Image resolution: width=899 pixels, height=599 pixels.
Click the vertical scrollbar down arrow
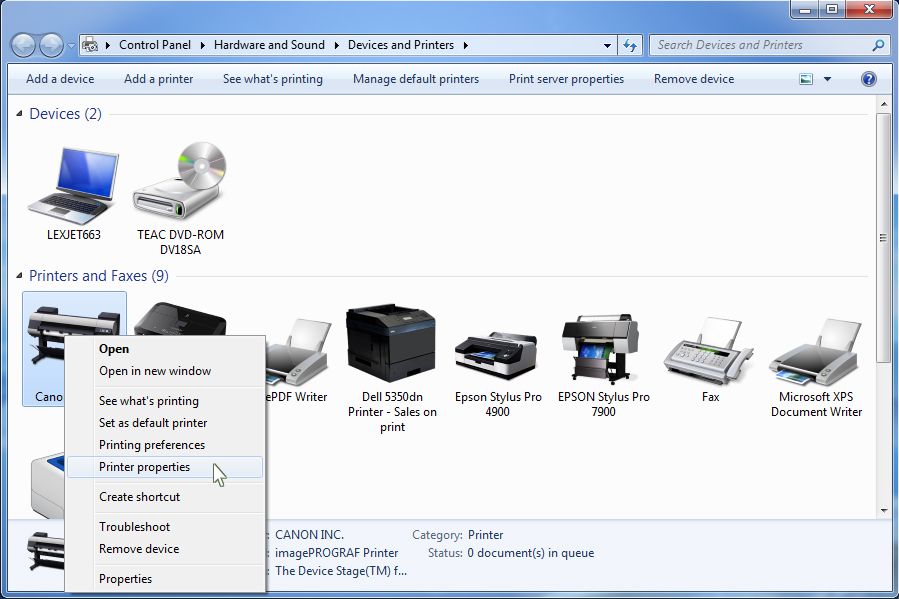point(883,509)
